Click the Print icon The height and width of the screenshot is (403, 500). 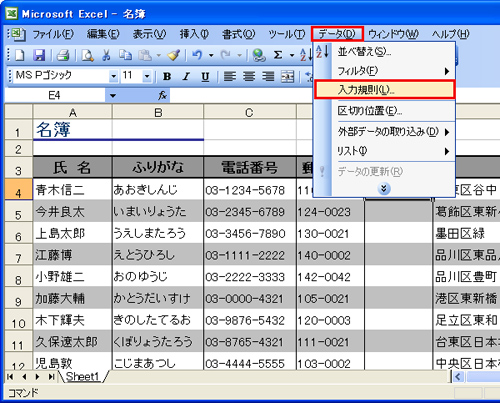63,55
